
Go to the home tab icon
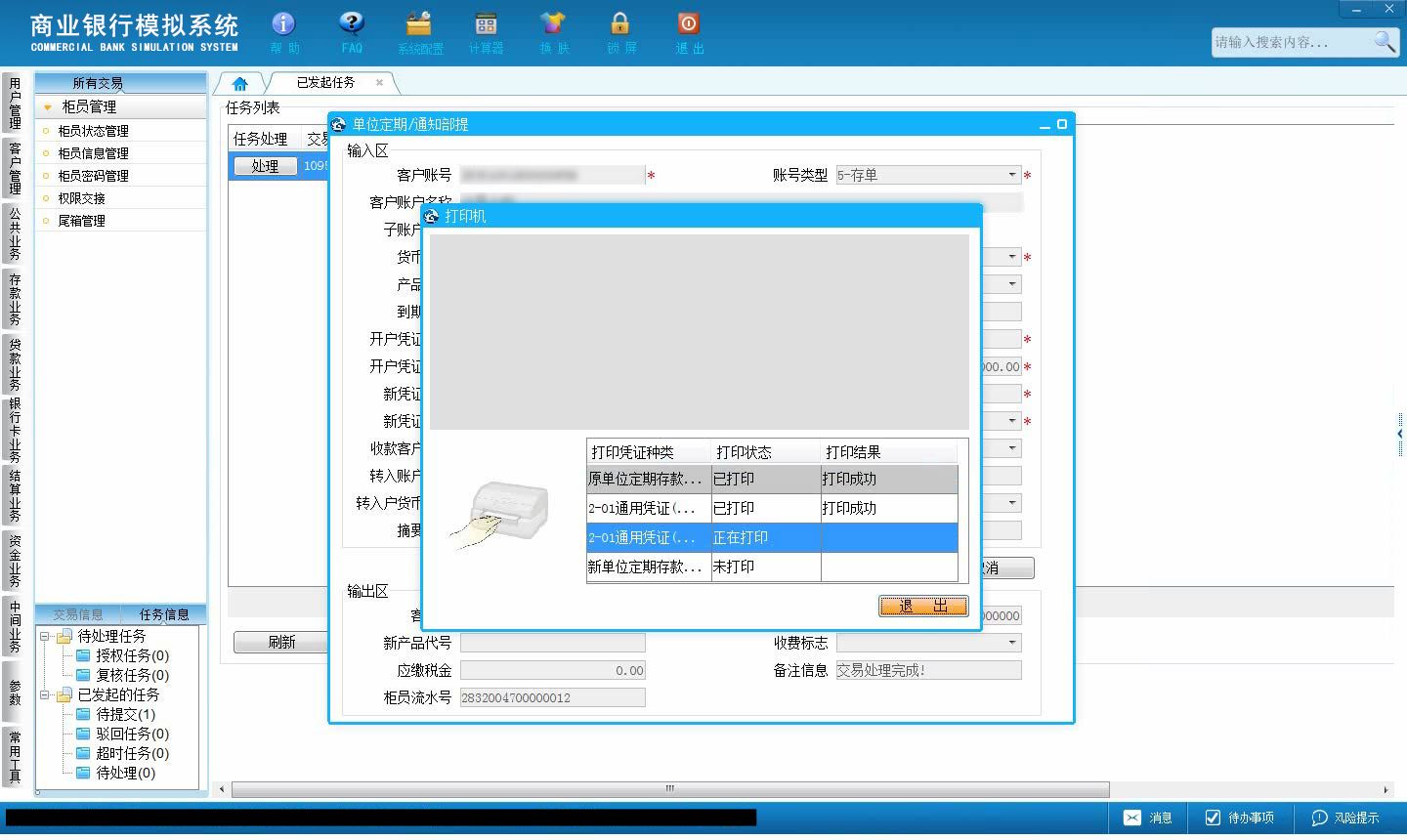pyautogui.click(x=239, y=83)
